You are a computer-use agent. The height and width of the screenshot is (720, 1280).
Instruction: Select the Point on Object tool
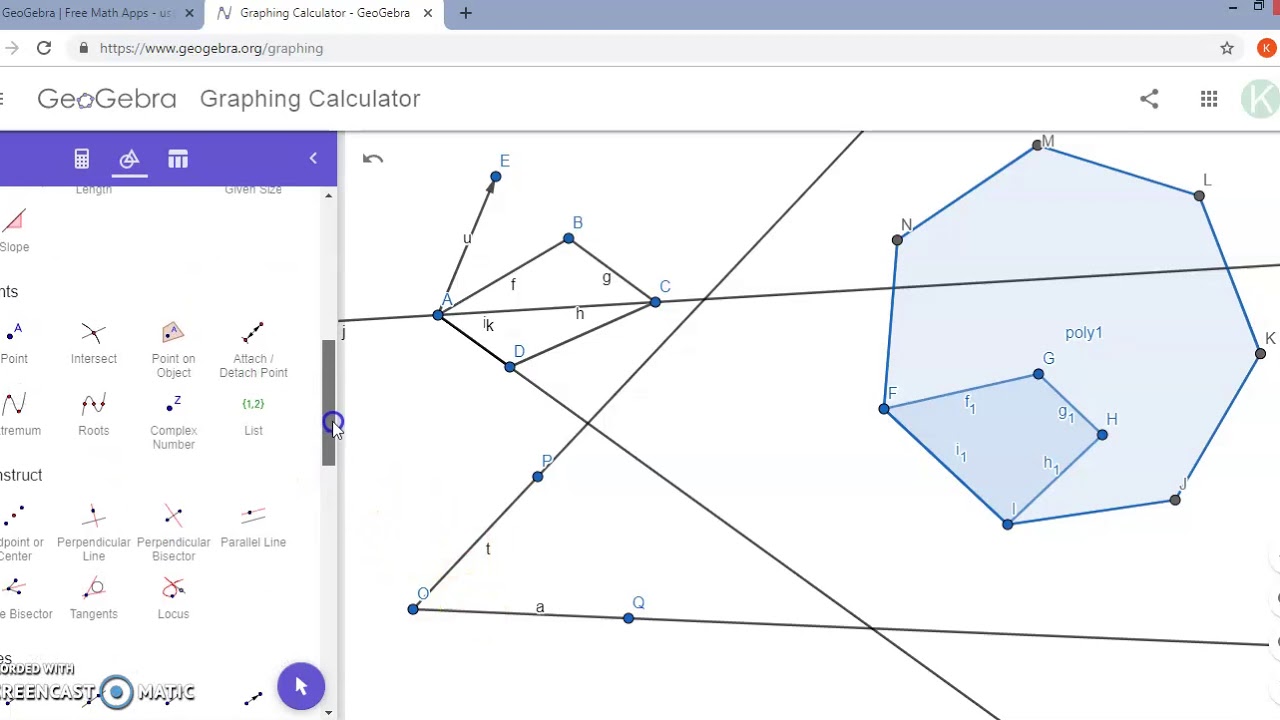(x=173, y=349)
